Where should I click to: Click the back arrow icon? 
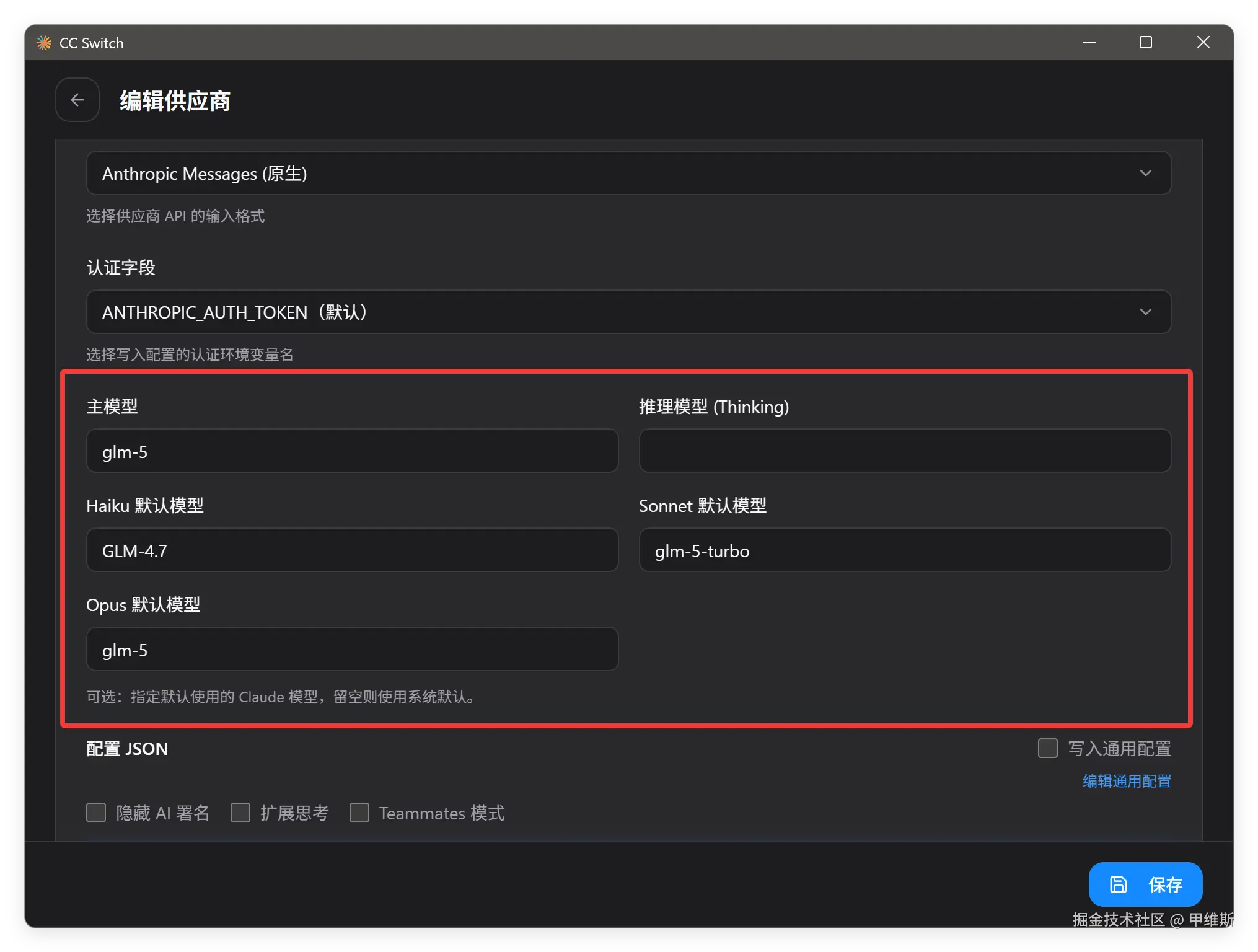click(x=77, y=100)
